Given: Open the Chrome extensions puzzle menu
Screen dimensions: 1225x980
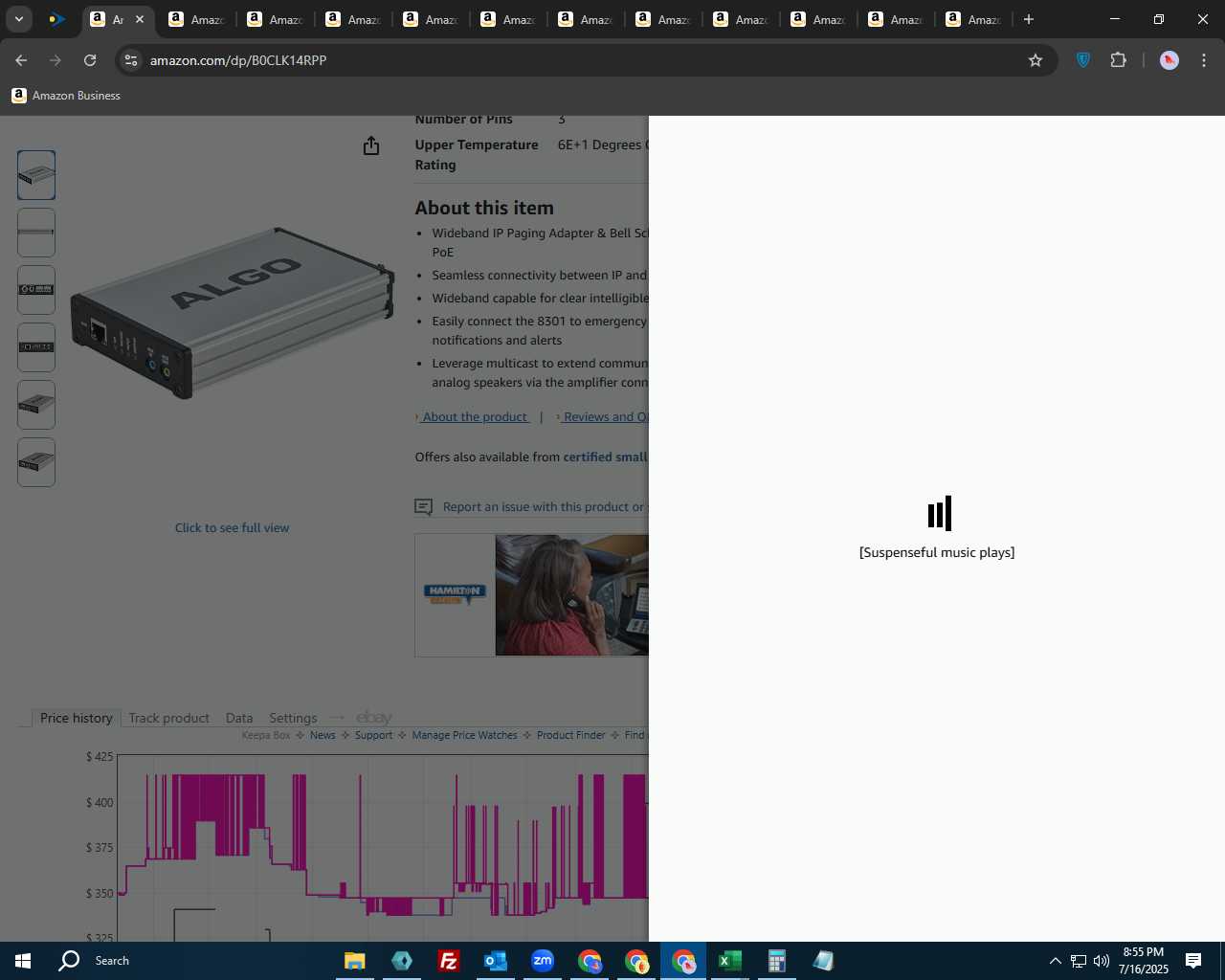Looking at the screenshot, I should (x=1118, y=60).
